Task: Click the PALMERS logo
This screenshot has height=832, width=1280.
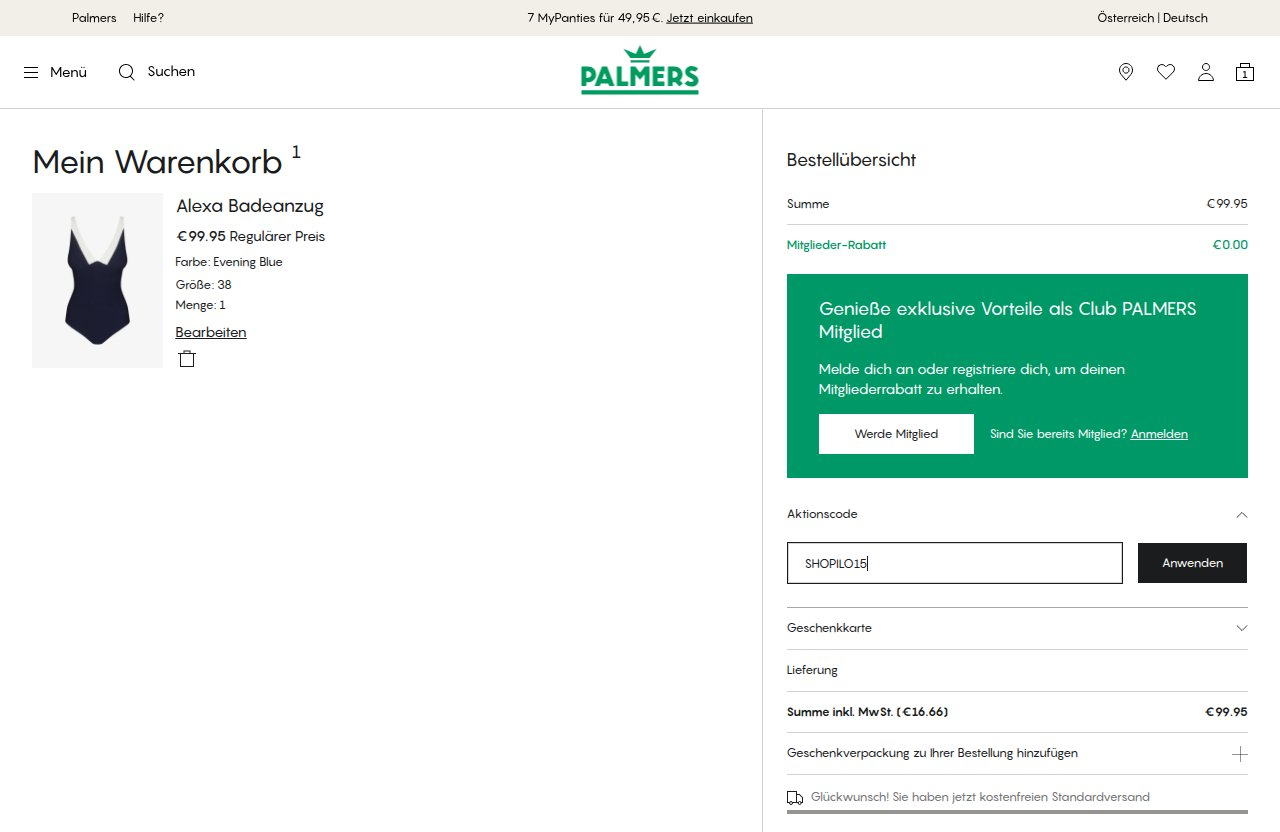Action: click(640, 71)
